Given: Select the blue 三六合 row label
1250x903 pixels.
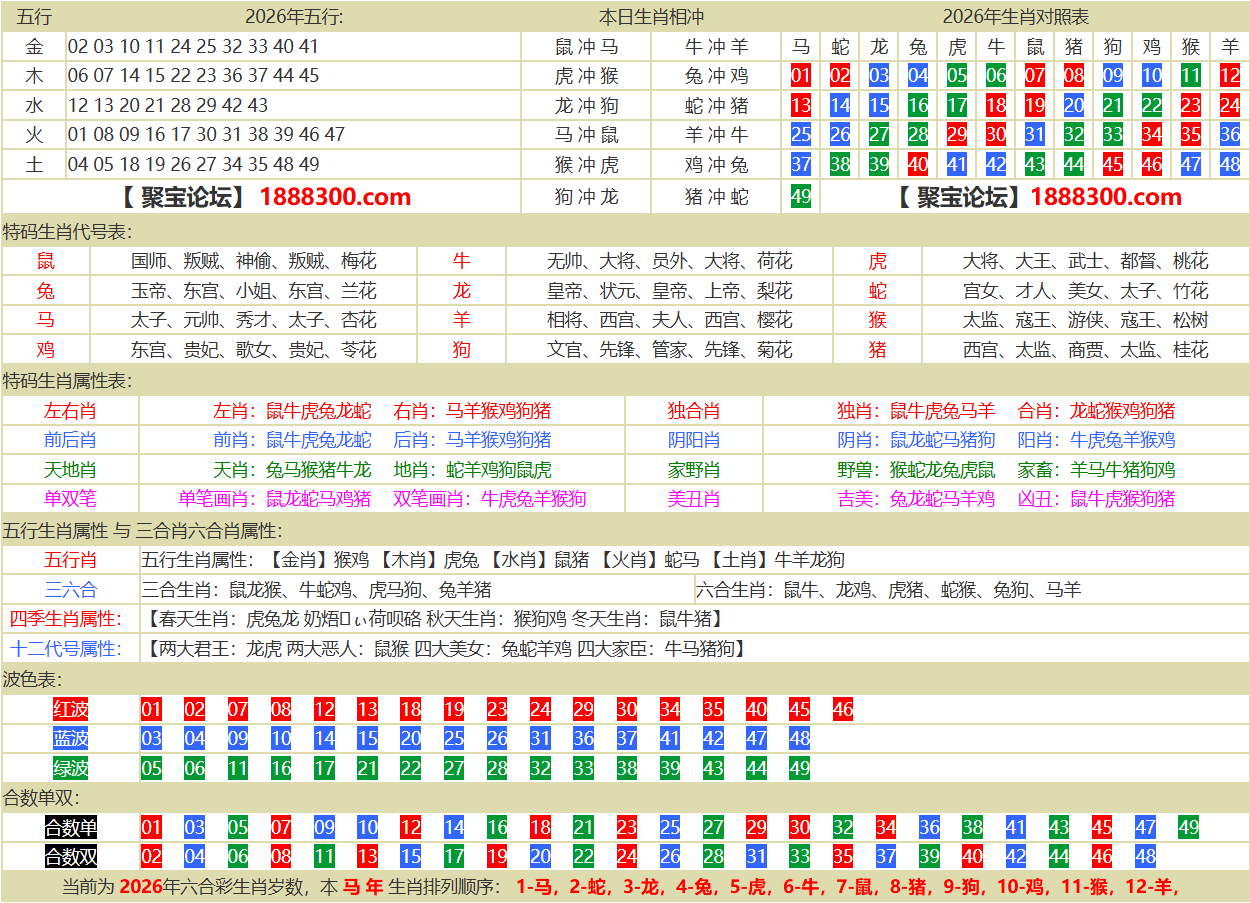Looking at the screenshot, I should pos(70,590).
